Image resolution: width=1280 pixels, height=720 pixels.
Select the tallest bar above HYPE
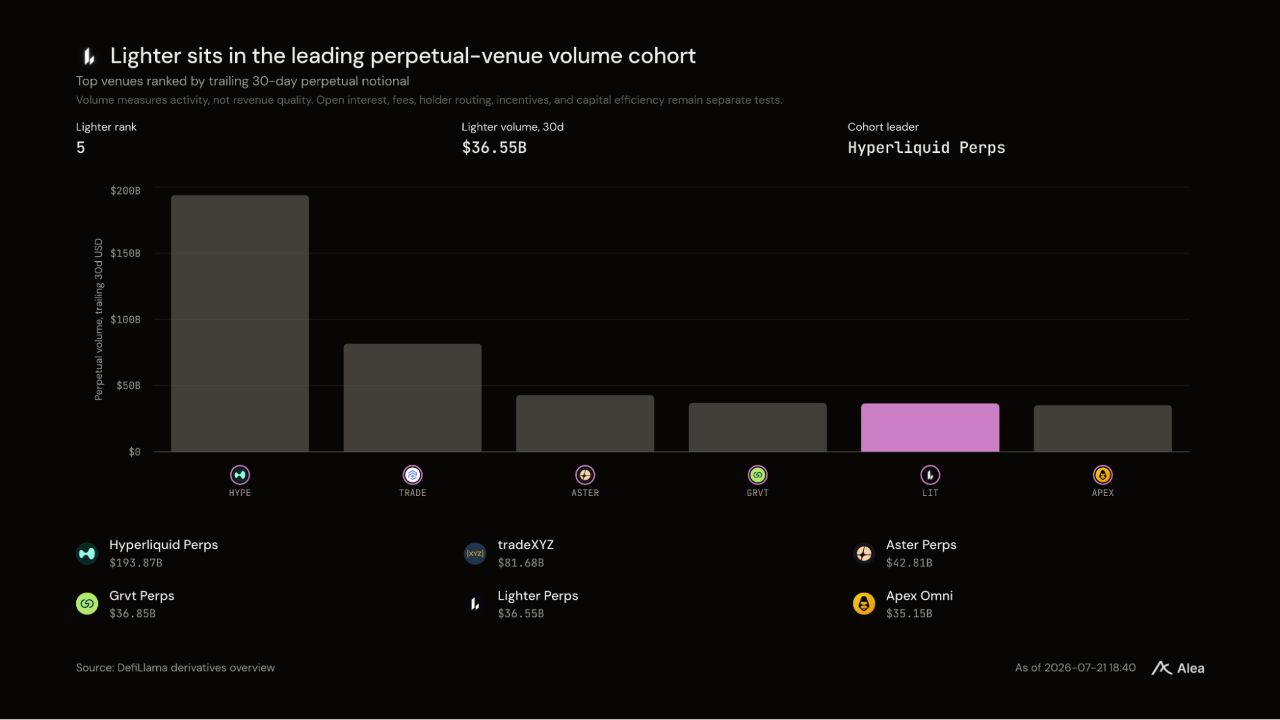pyautogui.click(x=240, y=323)
